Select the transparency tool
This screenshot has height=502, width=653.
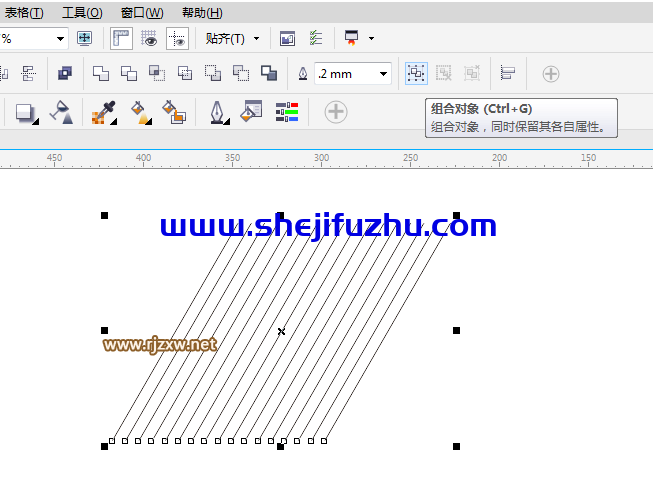tap(62, 112)
